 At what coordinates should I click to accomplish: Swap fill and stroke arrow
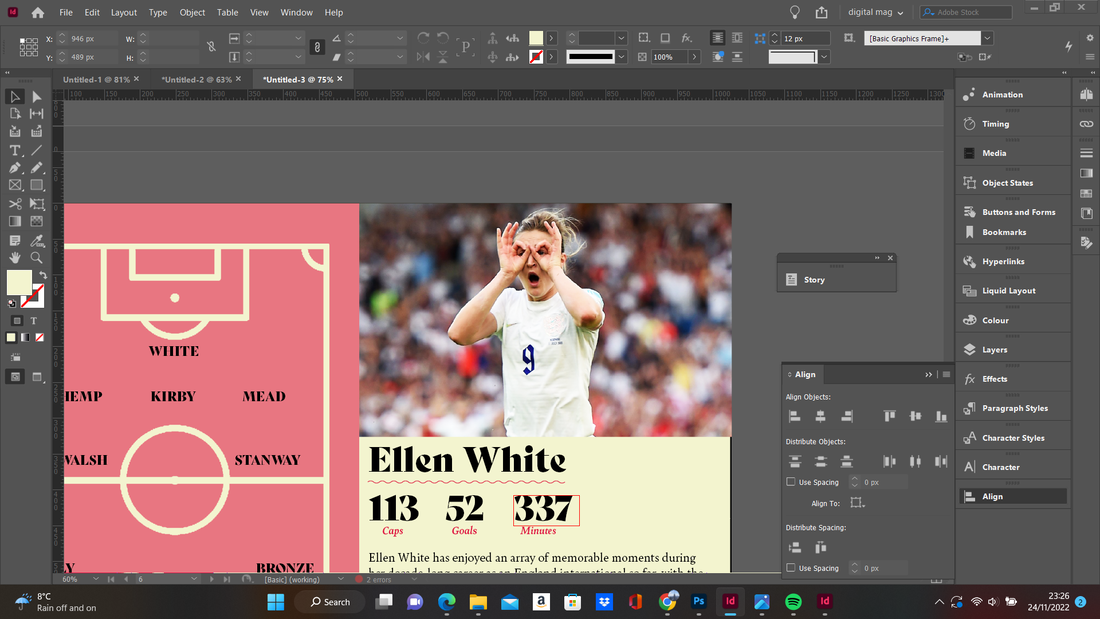pyautogui.click(x=43, y=276)
